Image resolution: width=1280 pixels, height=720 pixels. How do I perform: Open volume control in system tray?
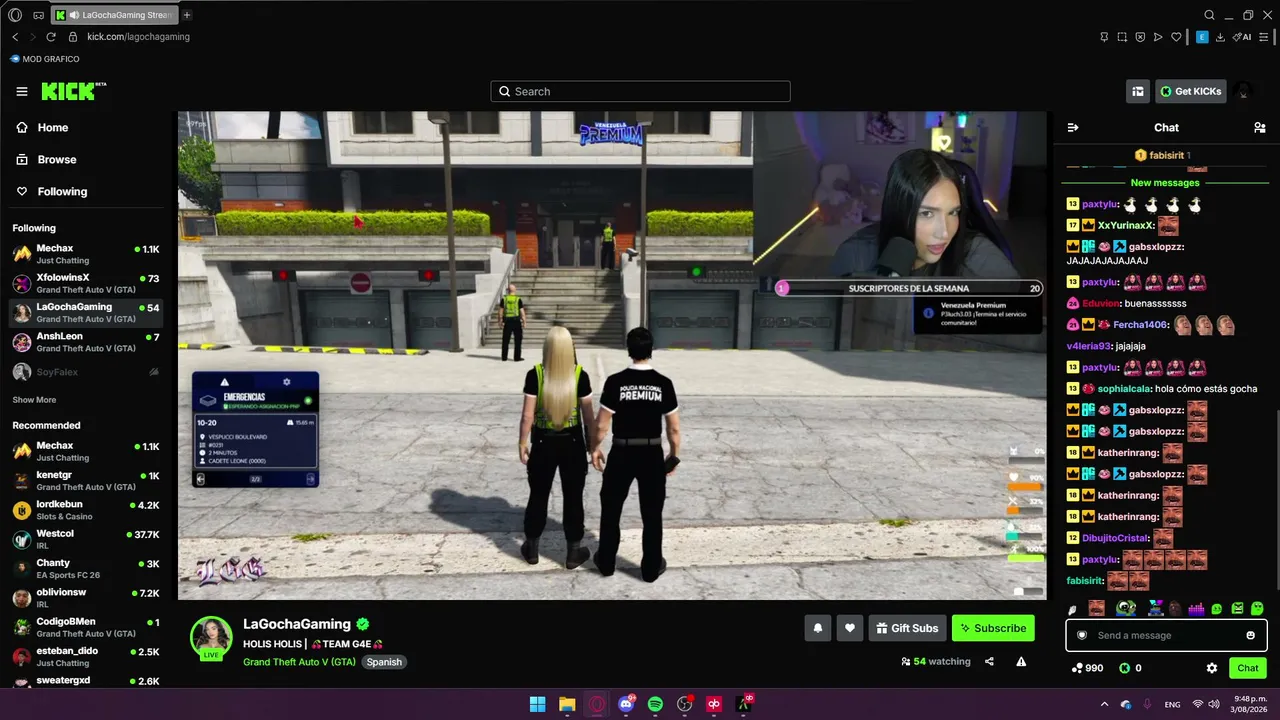[x=1214, y=704]
